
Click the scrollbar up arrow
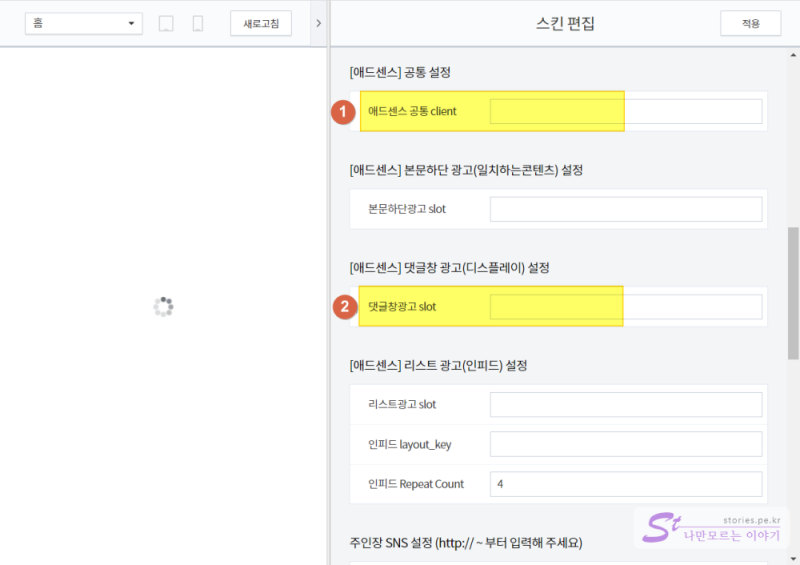point(793,55)
